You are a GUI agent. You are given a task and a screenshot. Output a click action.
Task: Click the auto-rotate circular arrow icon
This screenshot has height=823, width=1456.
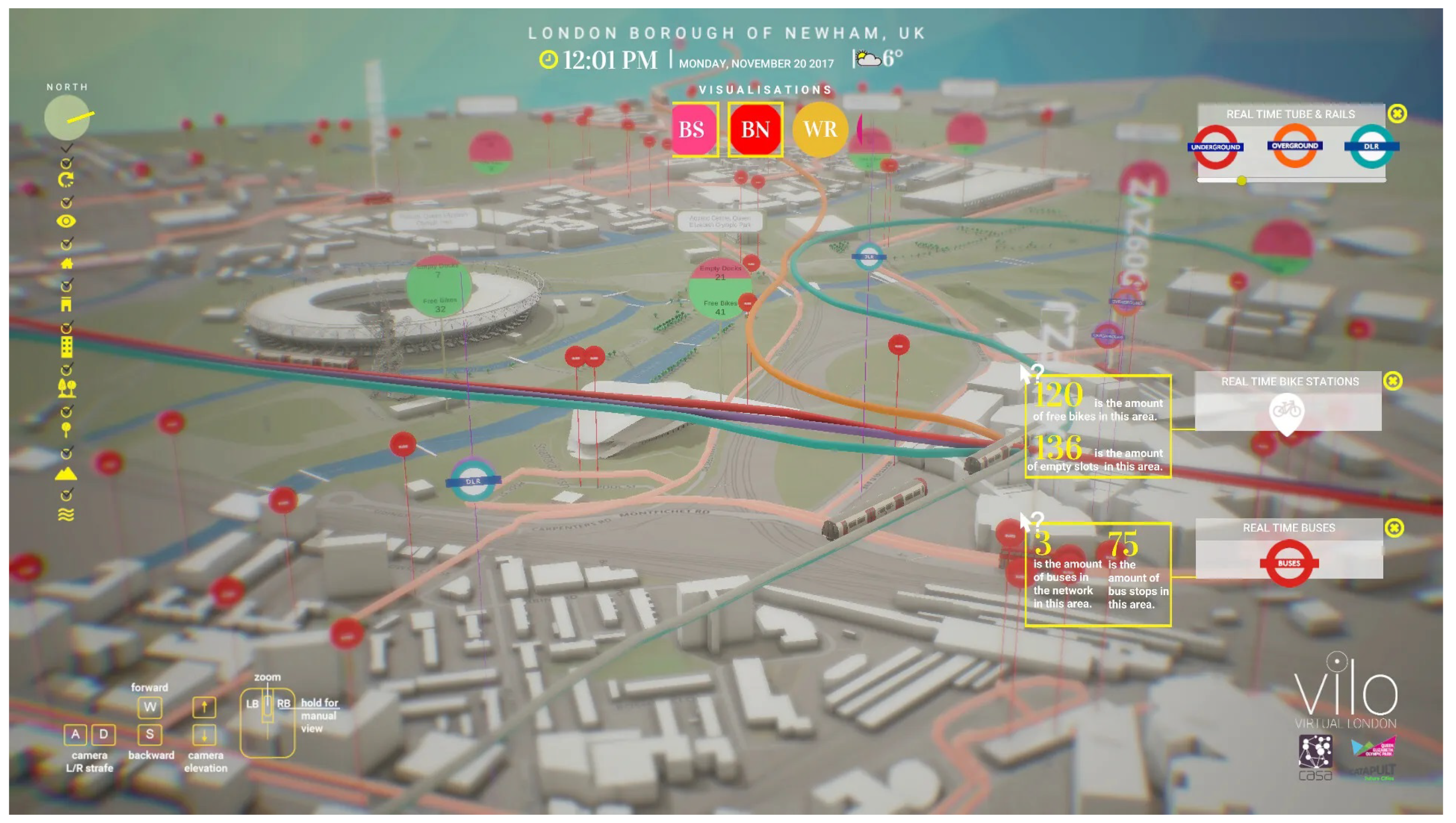click(66, 180)
